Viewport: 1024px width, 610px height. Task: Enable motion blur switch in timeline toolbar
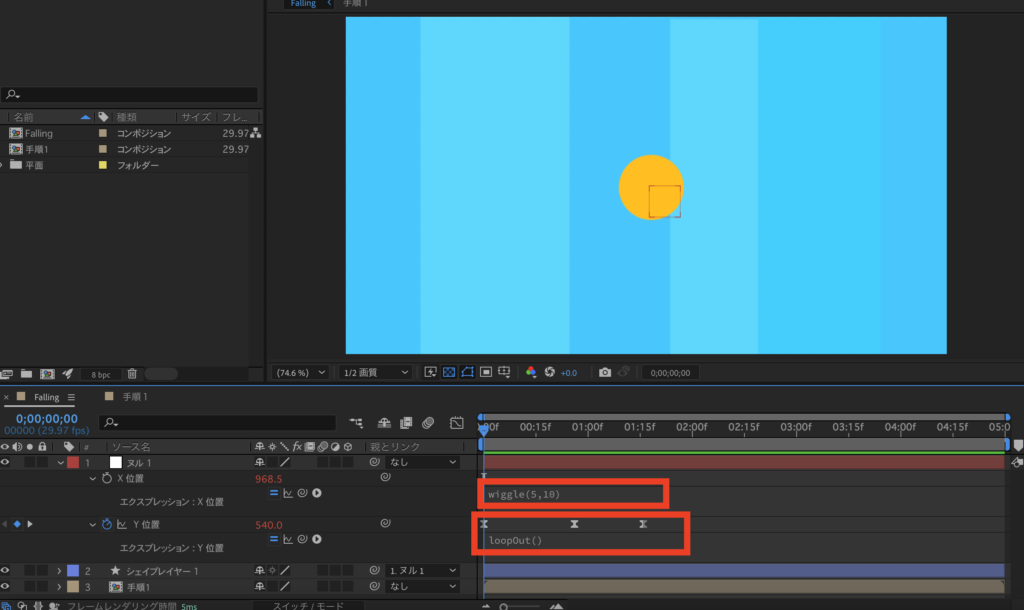point(427,423)
